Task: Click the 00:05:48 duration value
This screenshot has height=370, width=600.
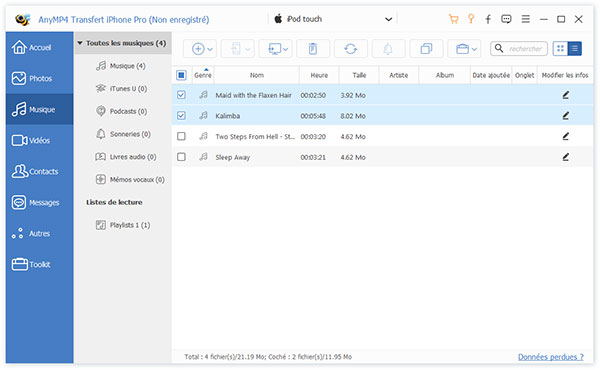Action: (x=313, y=116)
